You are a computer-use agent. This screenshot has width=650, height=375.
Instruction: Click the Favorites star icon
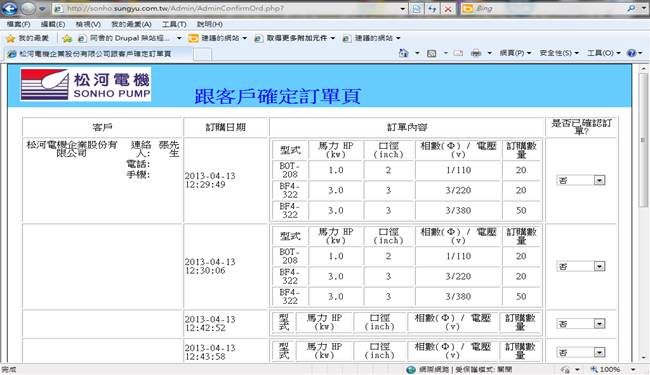pyautogui.click(x=11, y=38)
